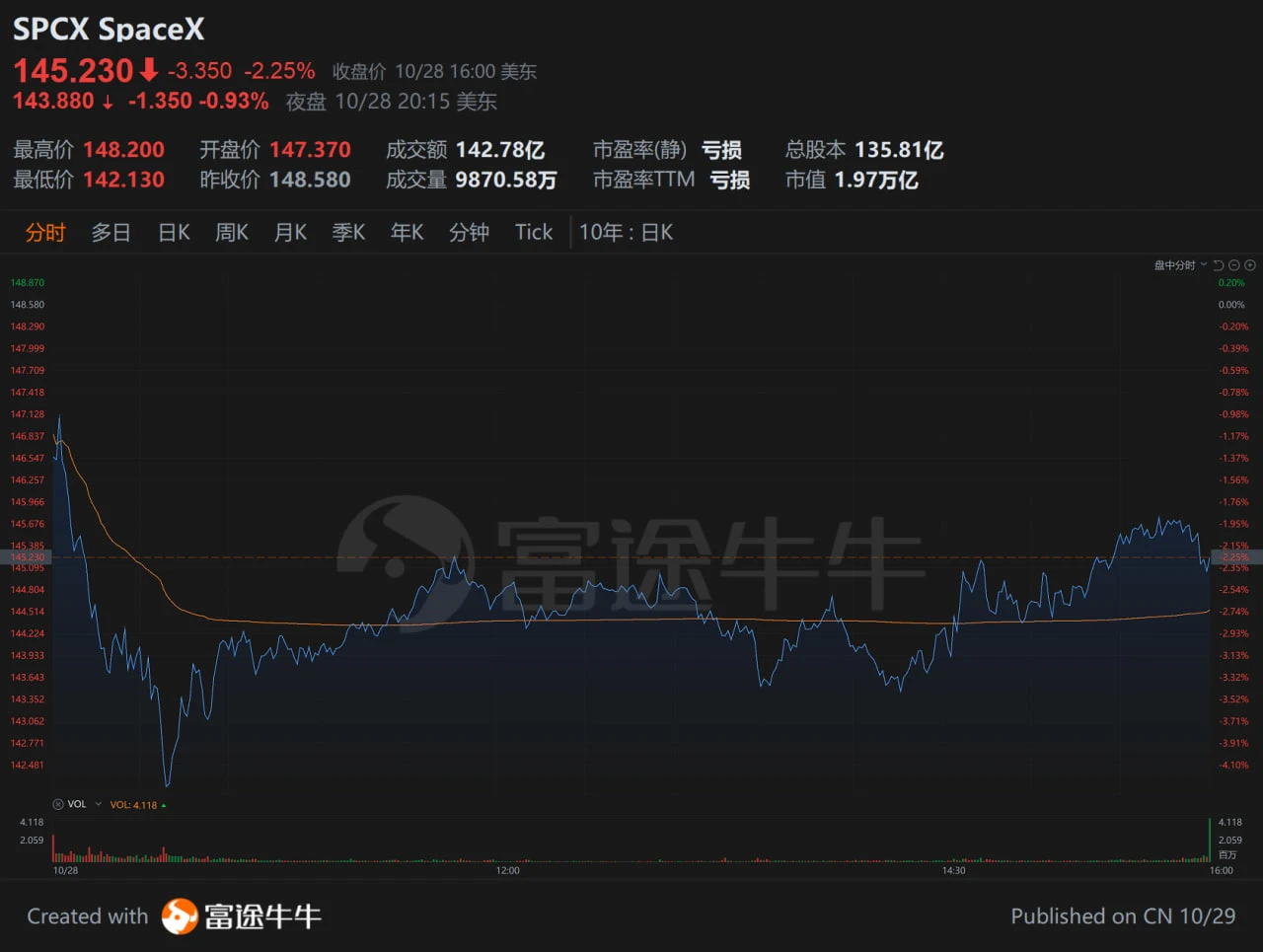Screen dimensions: 1263x952
Task: Click the 总股本 value 135.81亿
Action: pos(899,150)
